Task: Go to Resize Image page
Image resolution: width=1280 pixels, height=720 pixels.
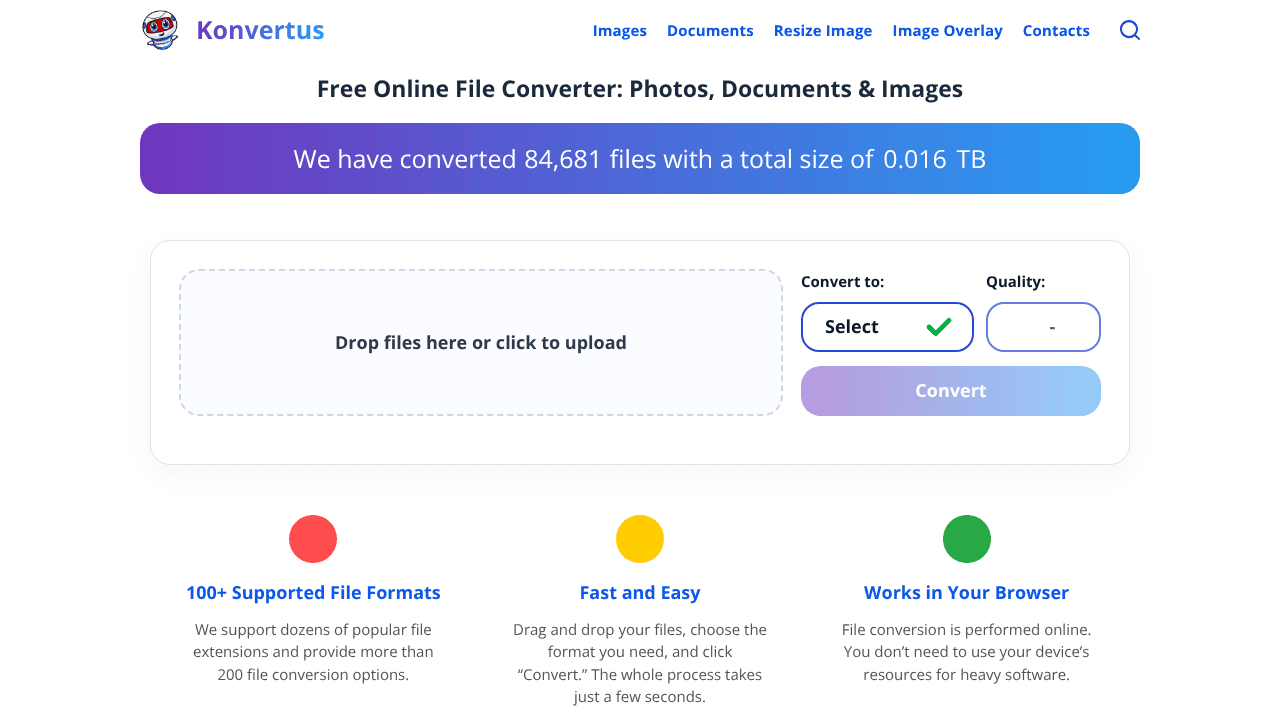Action: click(x=823, y=31)
